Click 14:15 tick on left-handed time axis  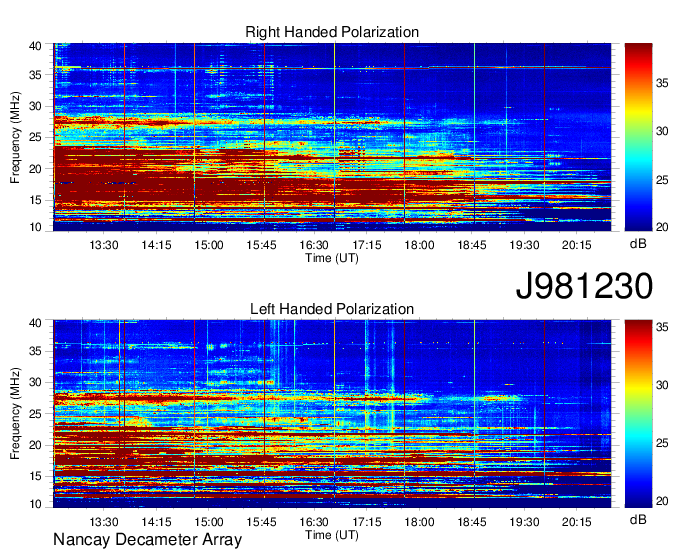point(157,522)
